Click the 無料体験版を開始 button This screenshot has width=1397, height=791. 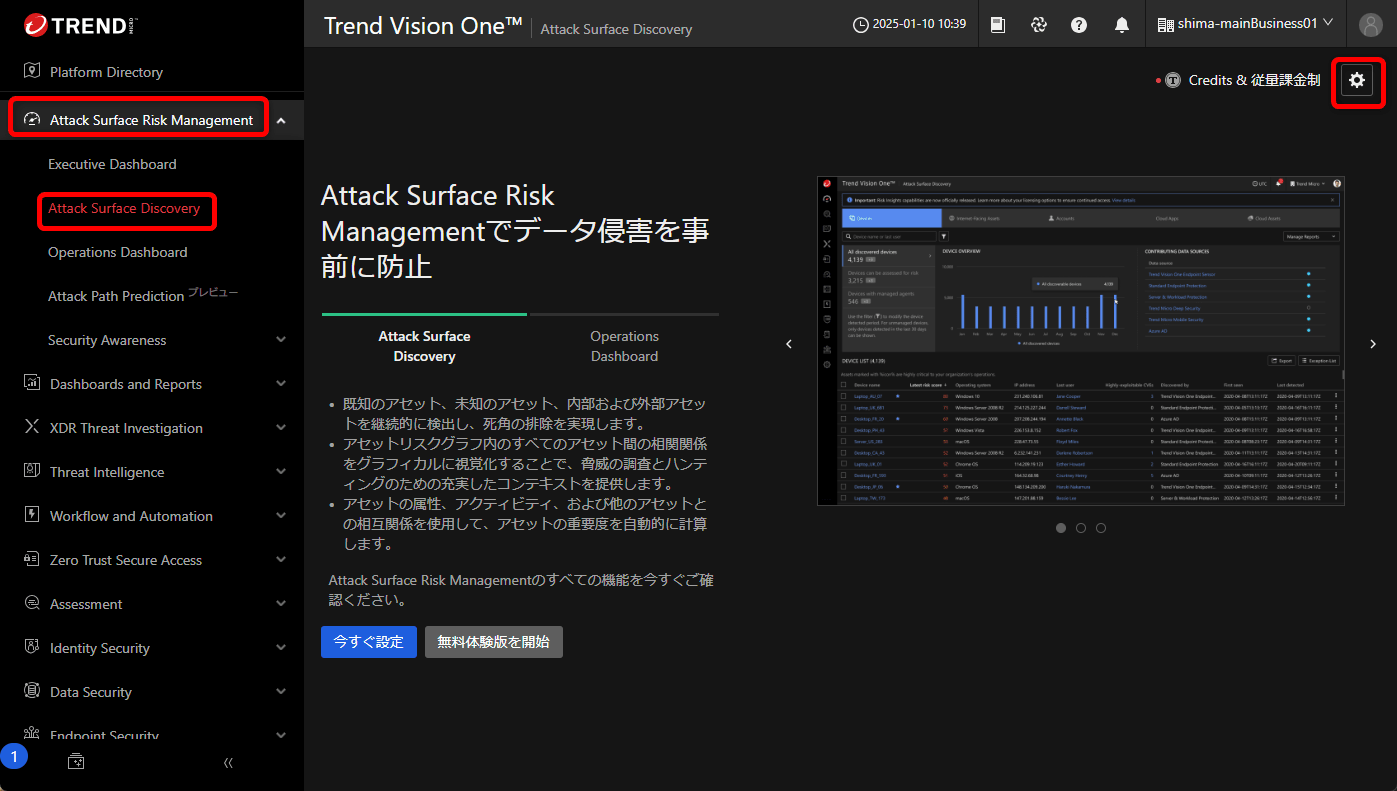[494, 642]
